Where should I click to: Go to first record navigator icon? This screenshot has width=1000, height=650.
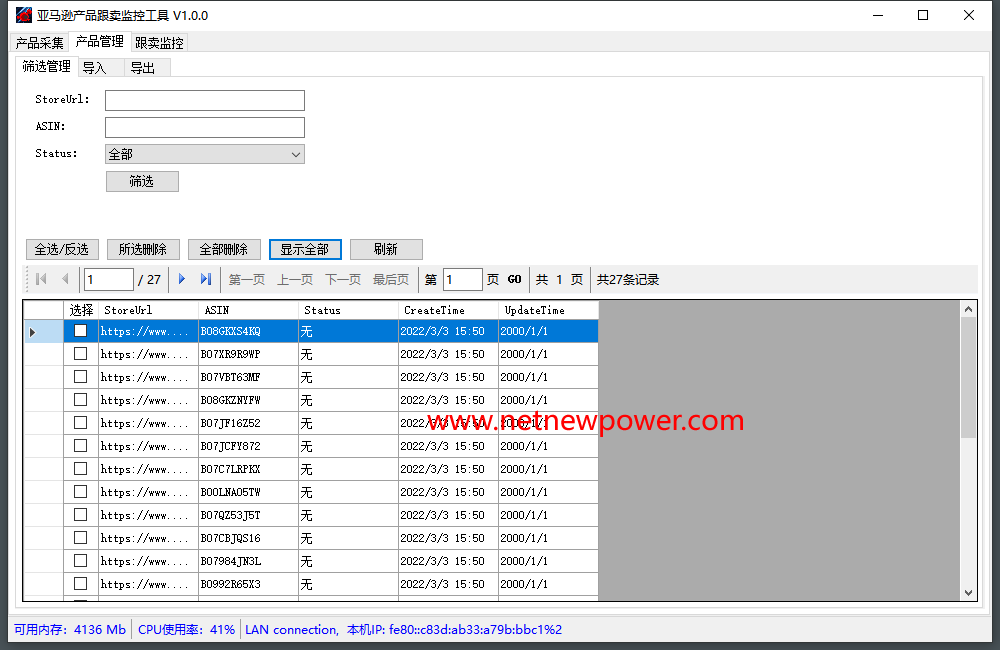tap(41, 279)
